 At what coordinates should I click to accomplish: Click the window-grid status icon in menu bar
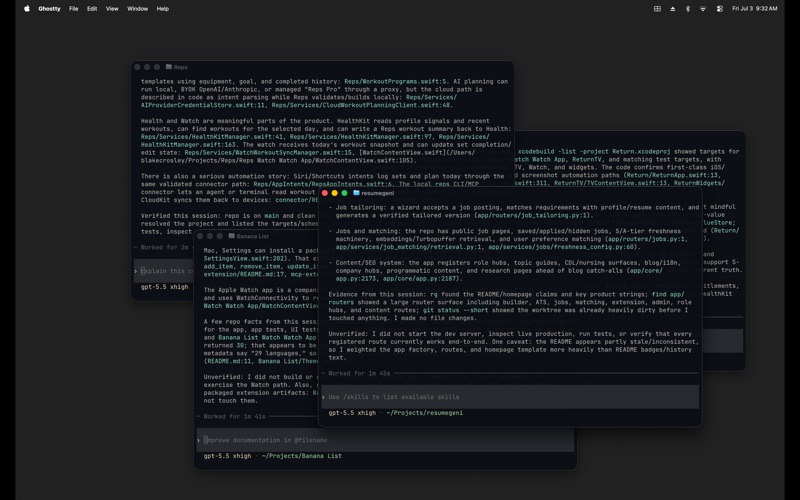(657, 9)
